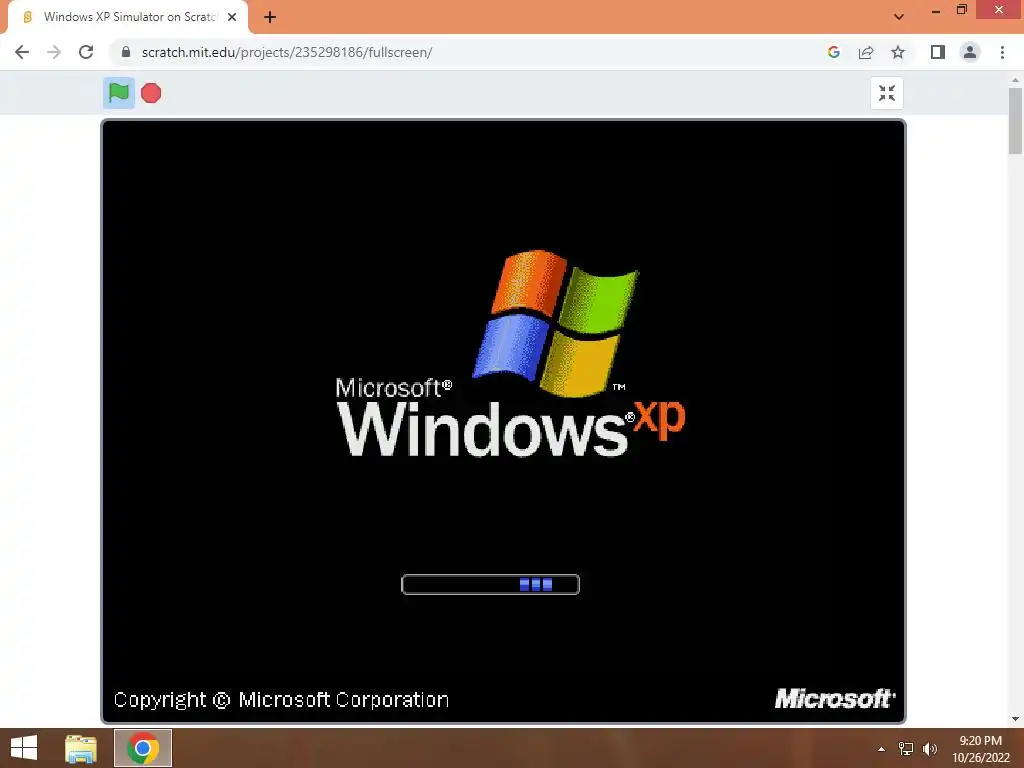1024x768 pixels.
Task: Restore down the Chrome window
Action: coord(961,10)
